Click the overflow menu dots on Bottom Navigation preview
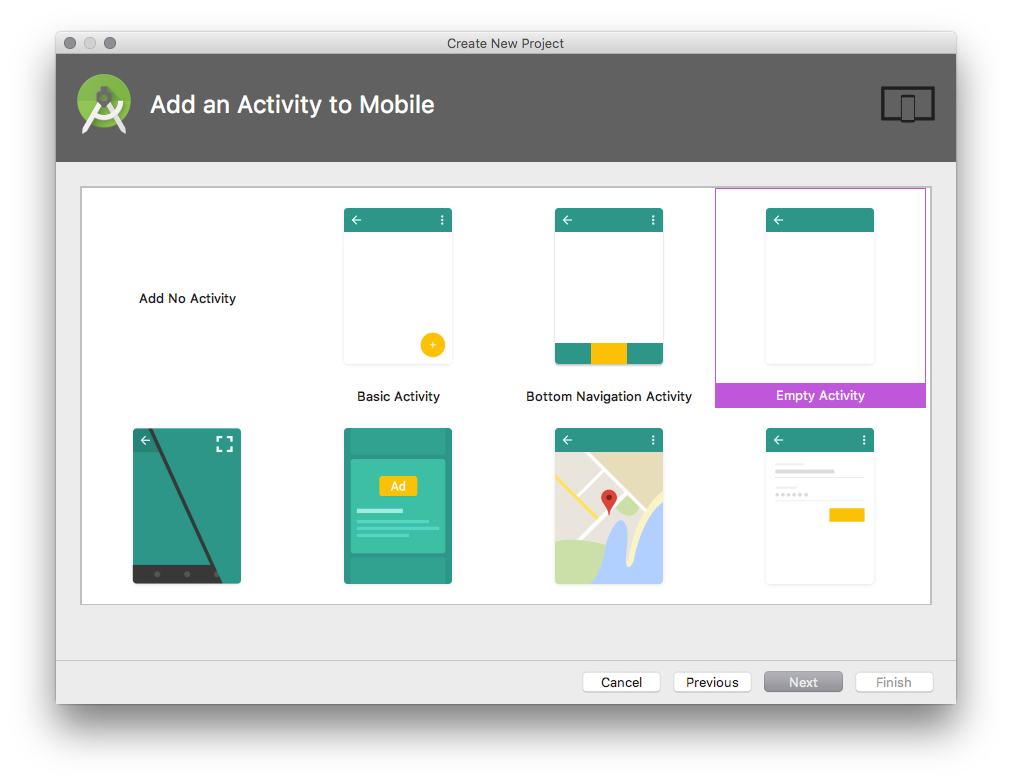The height and width of the screenshot is (784, 1012). pos(652,219)
